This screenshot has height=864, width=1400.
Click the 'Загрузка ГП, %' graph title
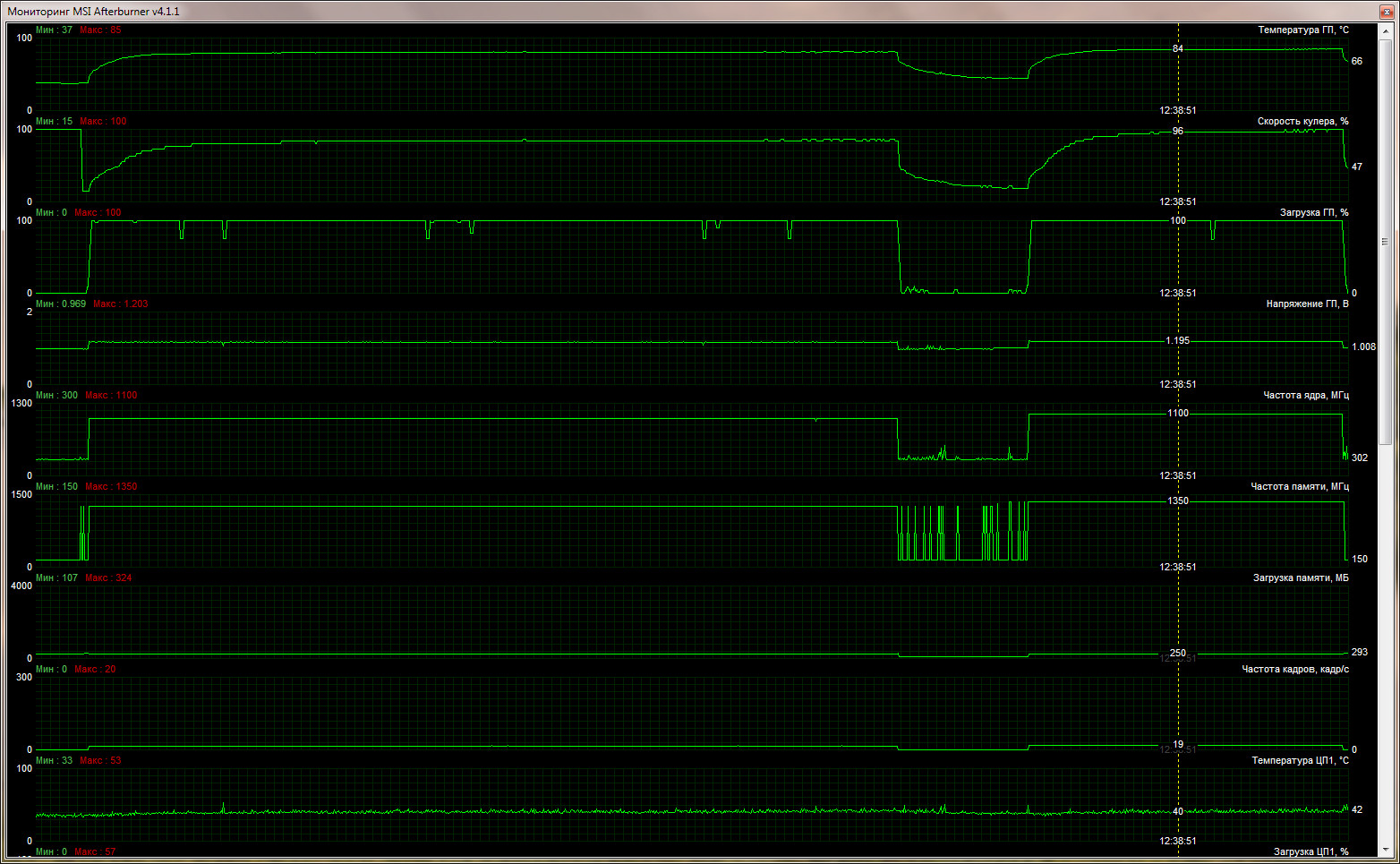[x=1314, y=213]
